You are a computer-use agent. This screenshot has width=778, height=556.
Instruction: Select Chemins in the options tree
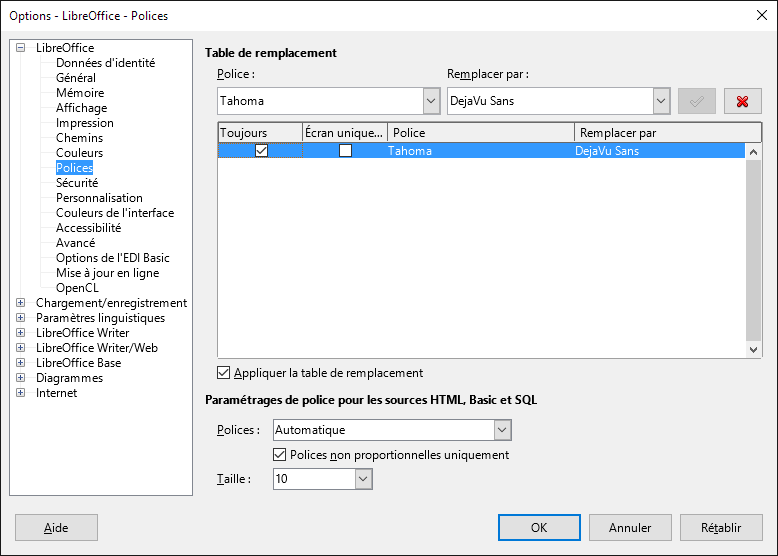click(79, 138)
